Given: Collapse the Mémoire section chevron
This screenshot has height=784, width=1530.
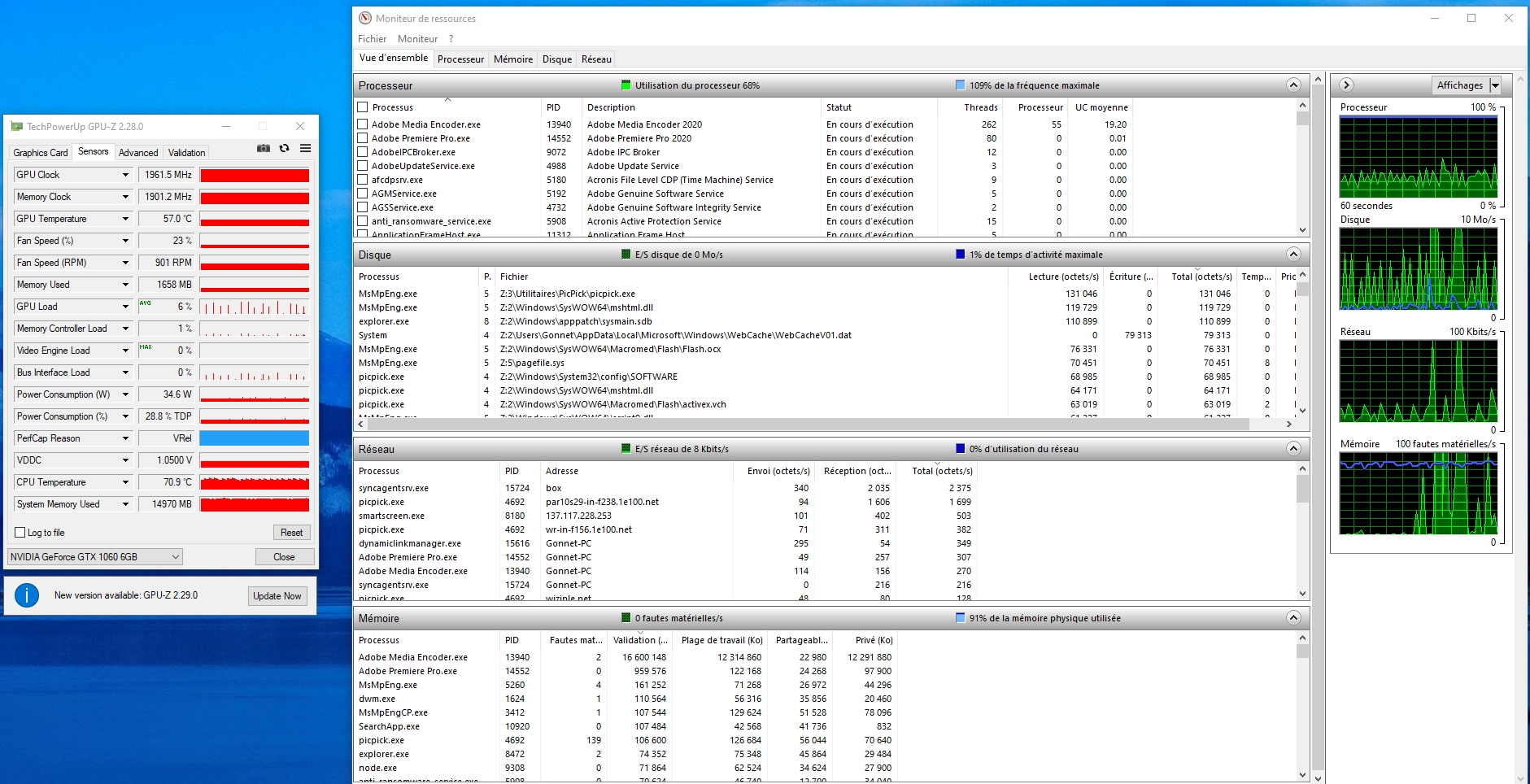Looking at the screenshot, I should (1293, 618).
